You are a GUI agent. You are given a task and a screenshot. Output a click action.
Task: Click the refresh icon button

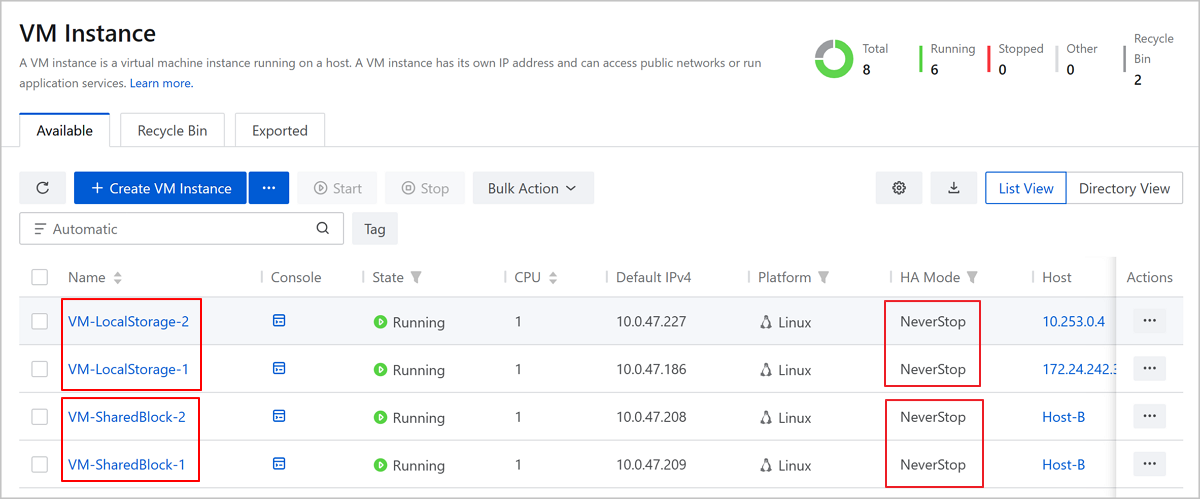pyautogui.click(x=42, y=188)
